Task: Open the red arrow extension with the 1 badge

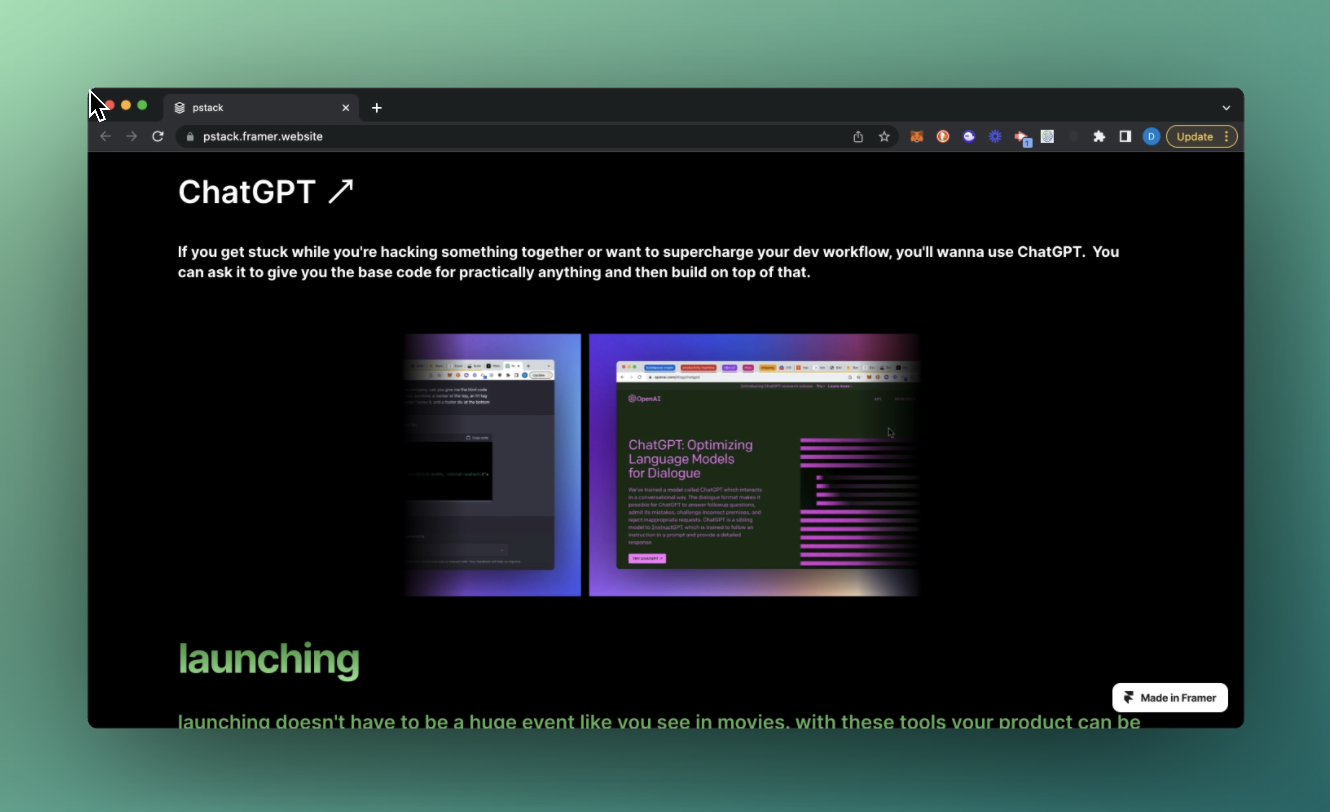Action: pyautogui.click(x=1022, y=138)
